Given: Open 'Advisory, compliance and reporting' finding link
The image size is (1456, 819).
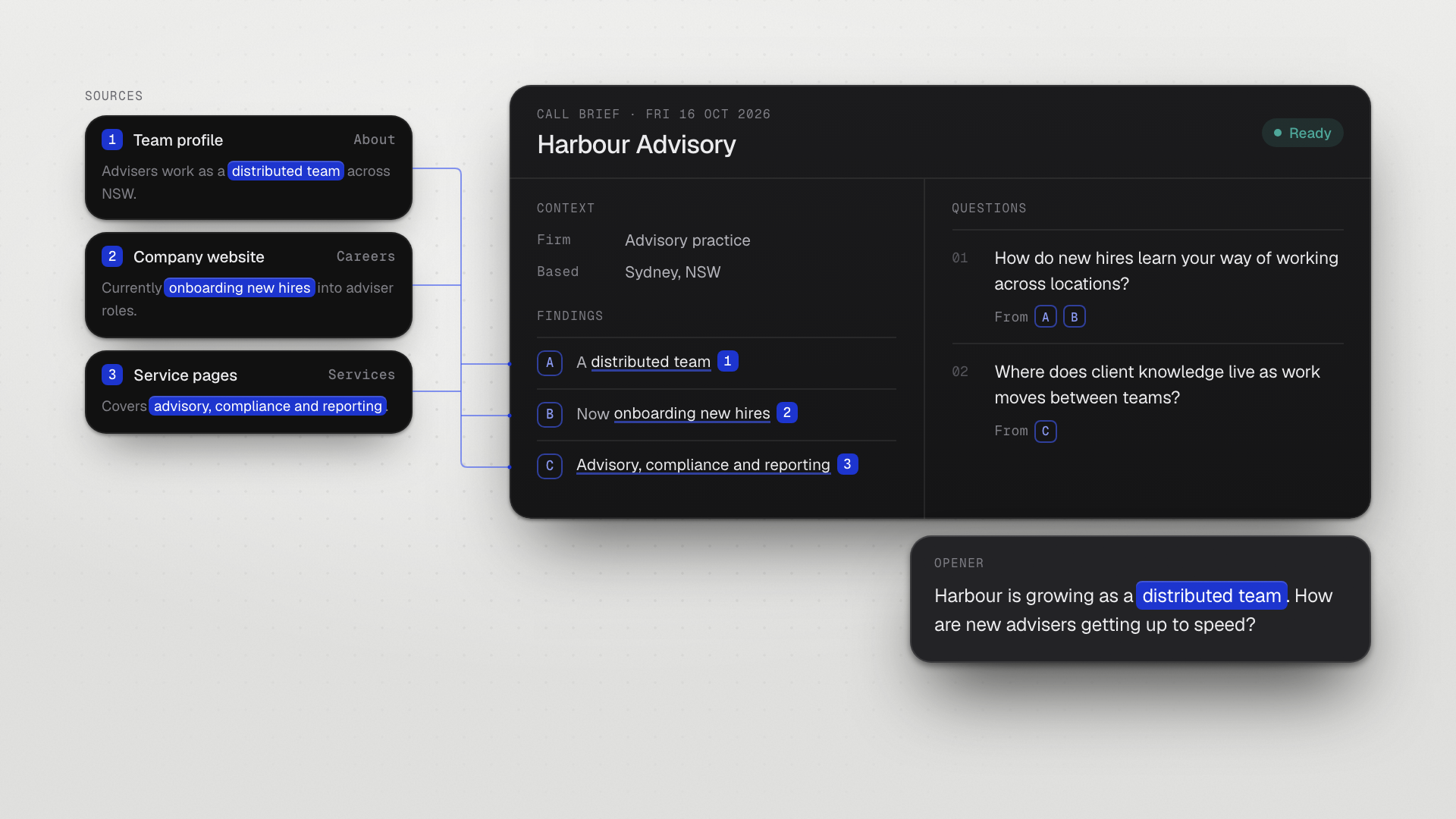Looking at the screenshot, I should 703,465.
